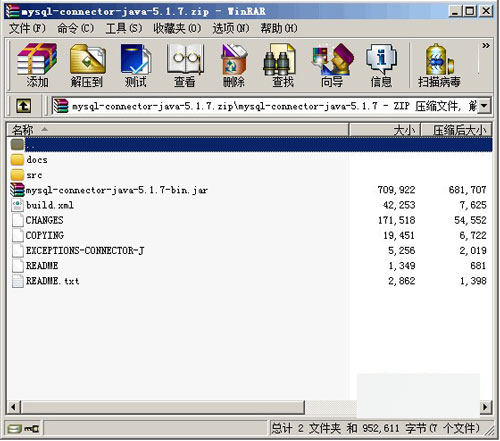Select the 'build.xml' file name
Image resolution: width=500 pixels, height=441 pixels.
point(50,205)
